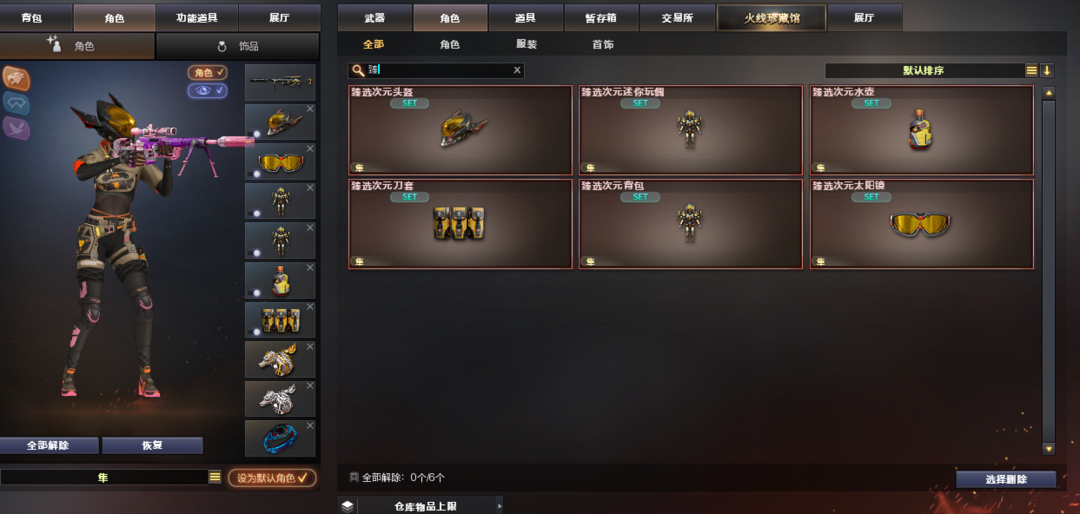Clear the search field text
The width and height of the screenshot is (1080, 514).
517,70
